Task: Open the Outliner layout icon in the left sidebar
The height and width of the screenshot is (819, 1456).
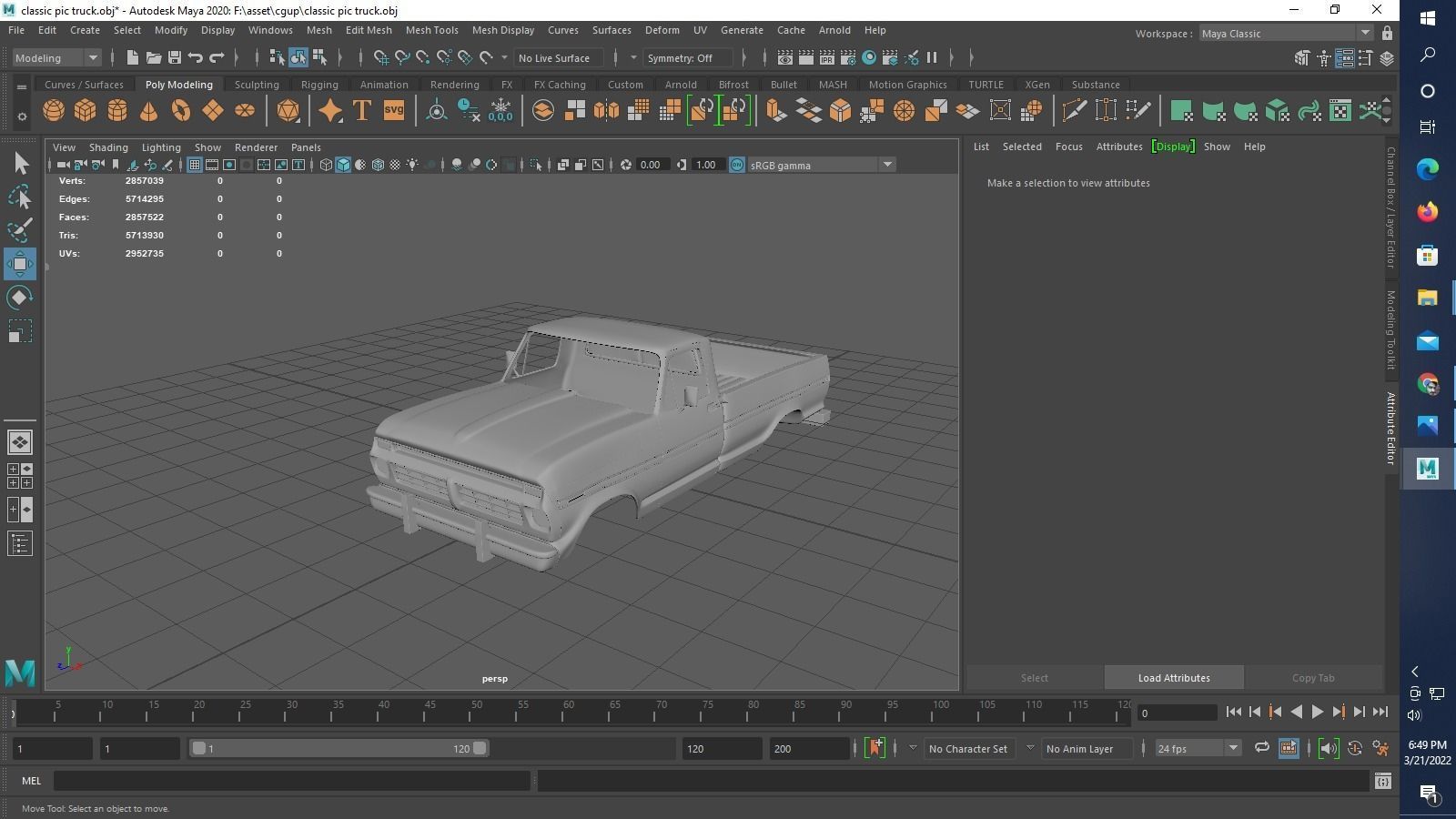Action: pyautogui.click(x=20, y=544)
